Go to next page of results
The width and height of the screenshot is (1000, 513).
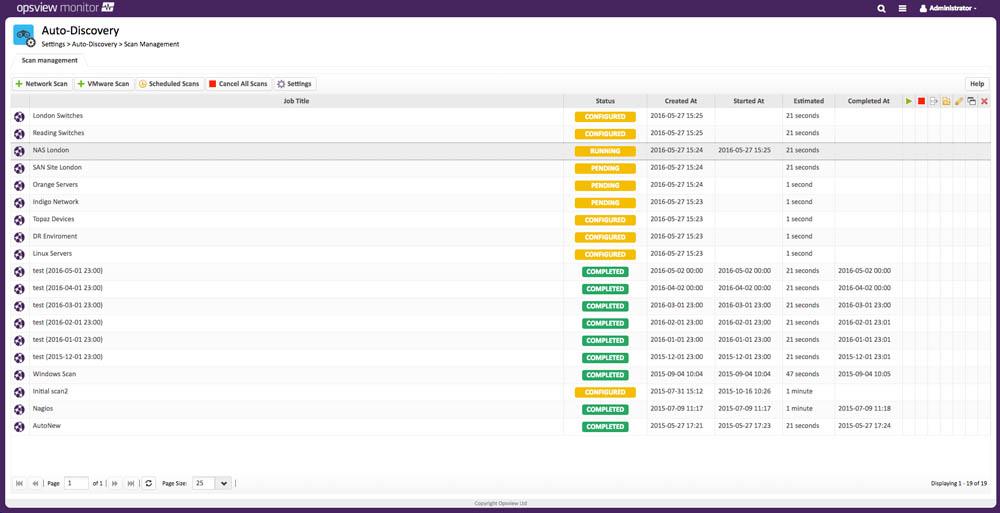[x=115, y=484]
